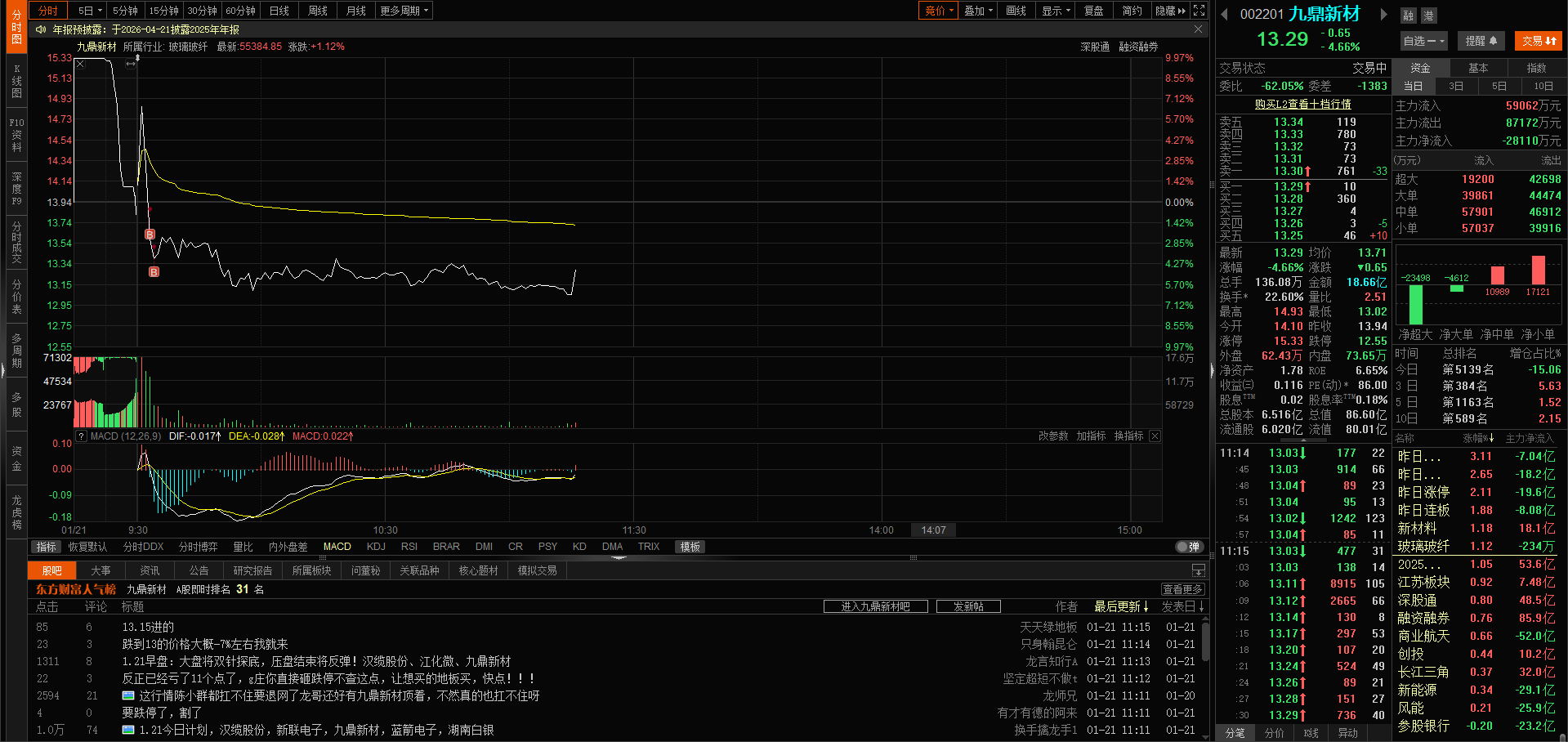
Task: Click image icon on 龙师兄 post
Action: [128, 695]
